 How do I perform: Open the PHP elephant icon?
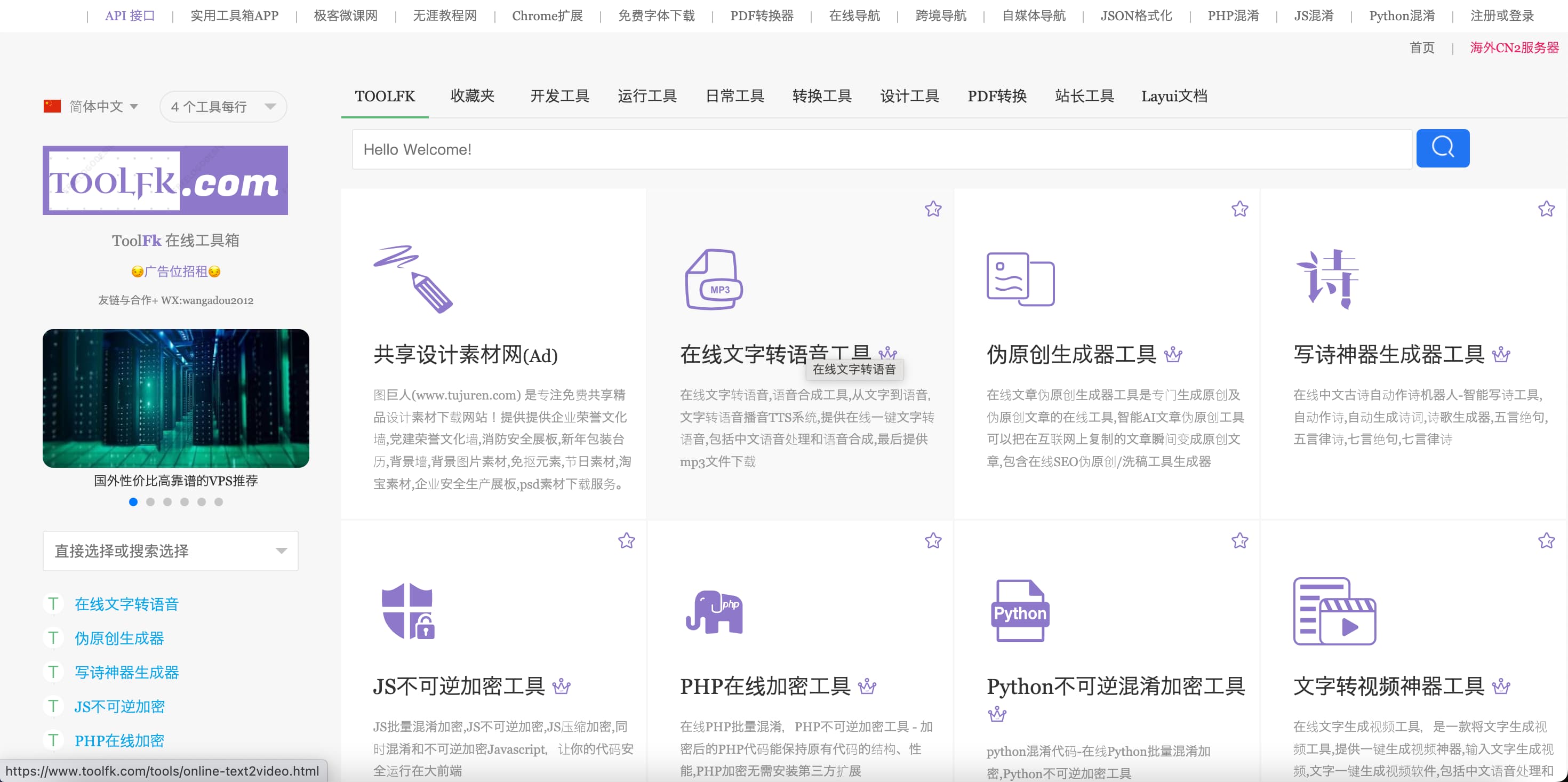714,612
